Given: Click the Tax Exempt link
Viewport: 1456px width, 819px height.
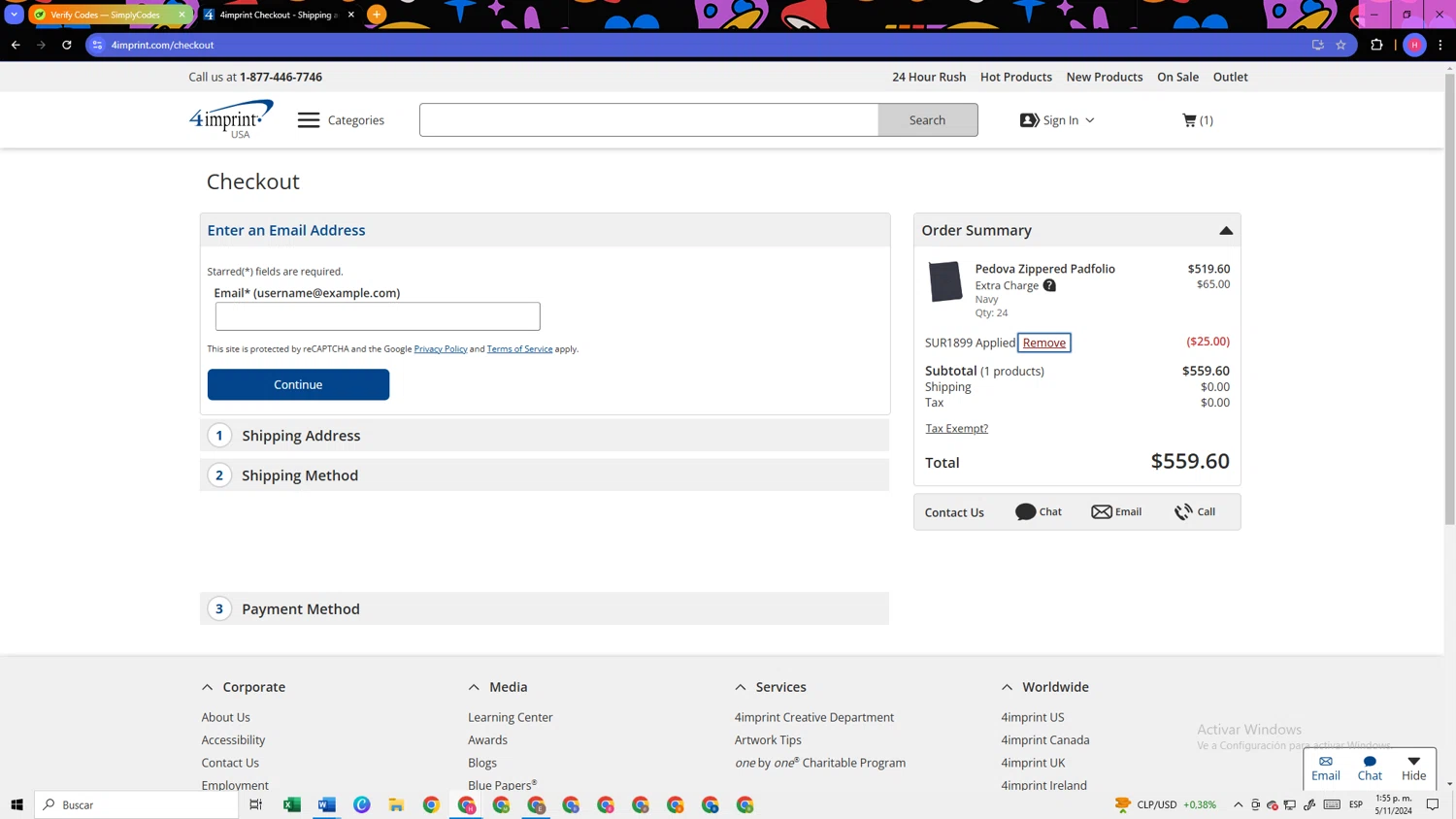Looking at the screenshot, I should tap(956, 428).
